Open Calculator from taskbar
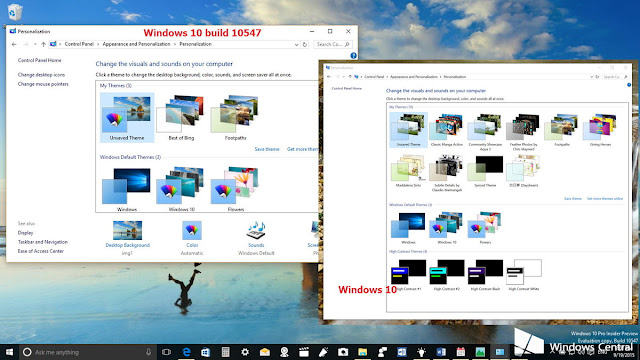This screenshot has height=360, width=640. [x=225, y=352]
